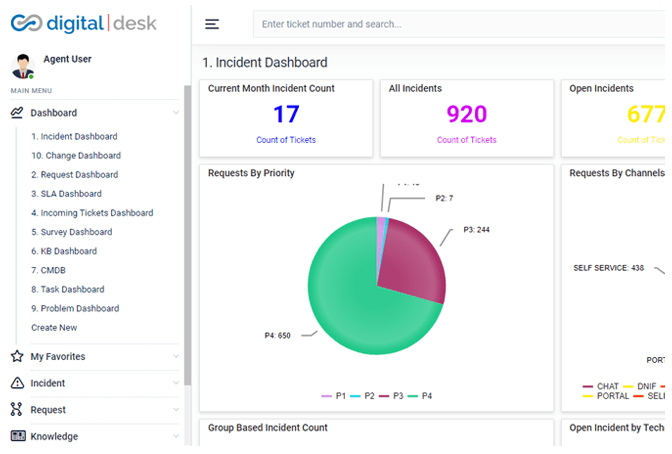
Task: Click the Create New link
Action: point(54,328)
